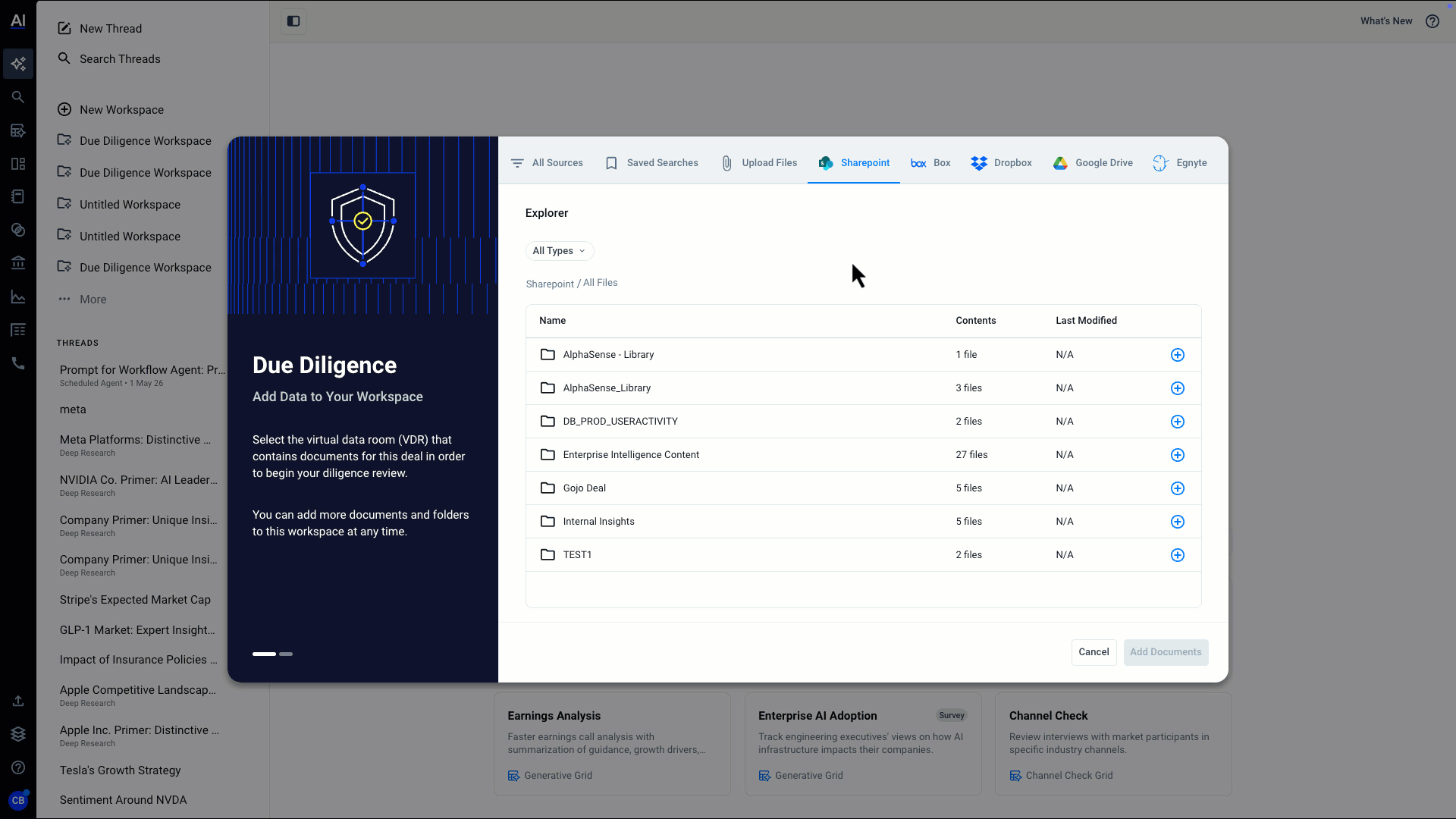Add the AlphaSense_Library folder with plus icon

click(x=1178, y=388)
